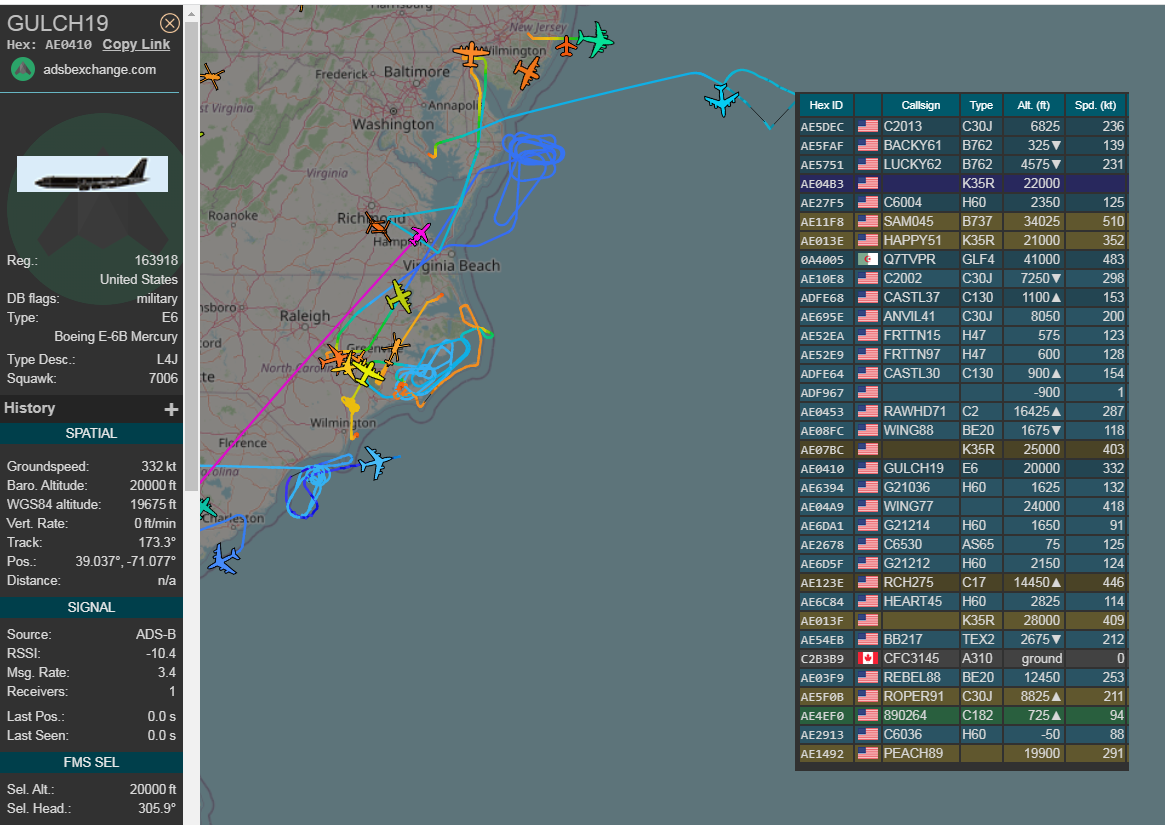Select the teal aircraft icon at map's left edge
1165x825 pixels.
(x=207, y=508)
